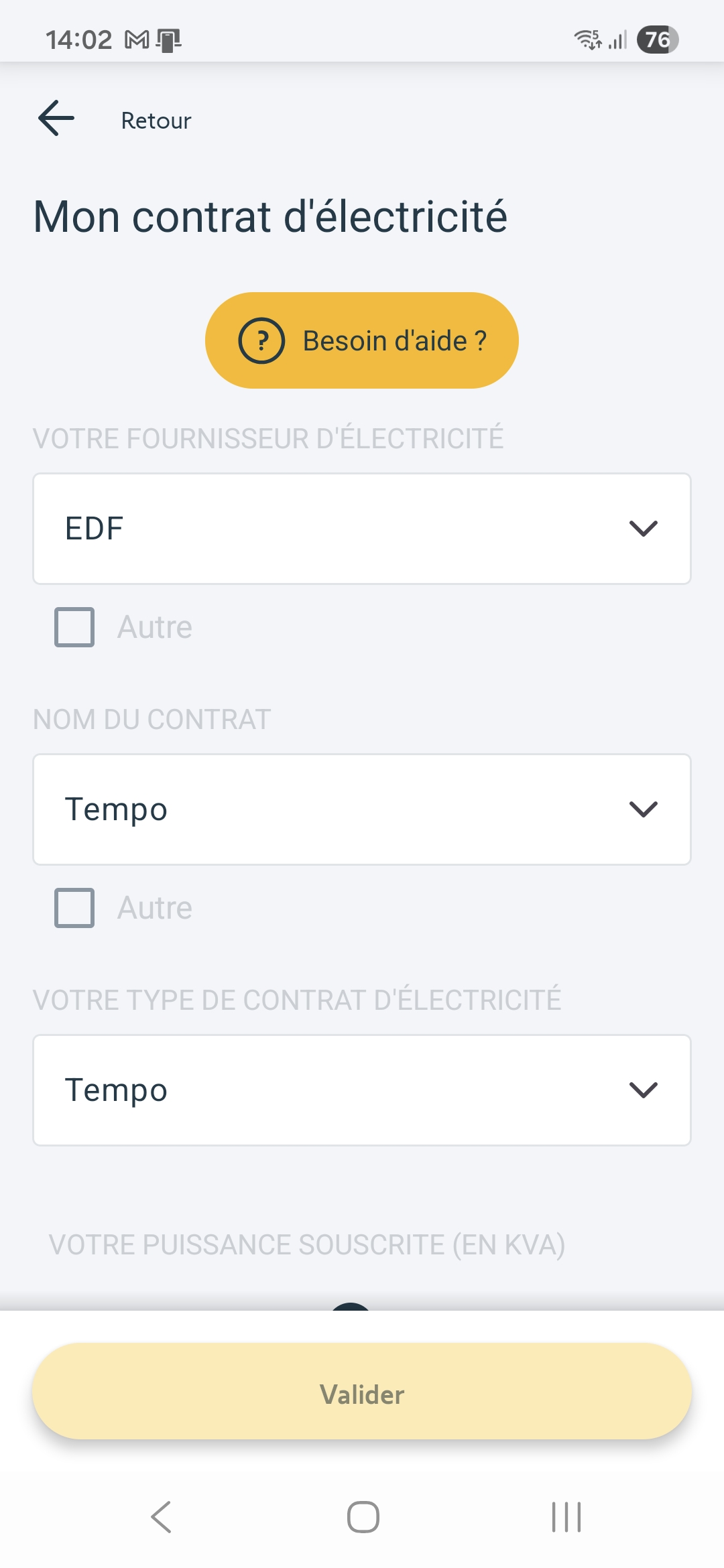The image size is (724, 1568).
Task: Tap the Android home navigation icon
Action: (363, 1517)
